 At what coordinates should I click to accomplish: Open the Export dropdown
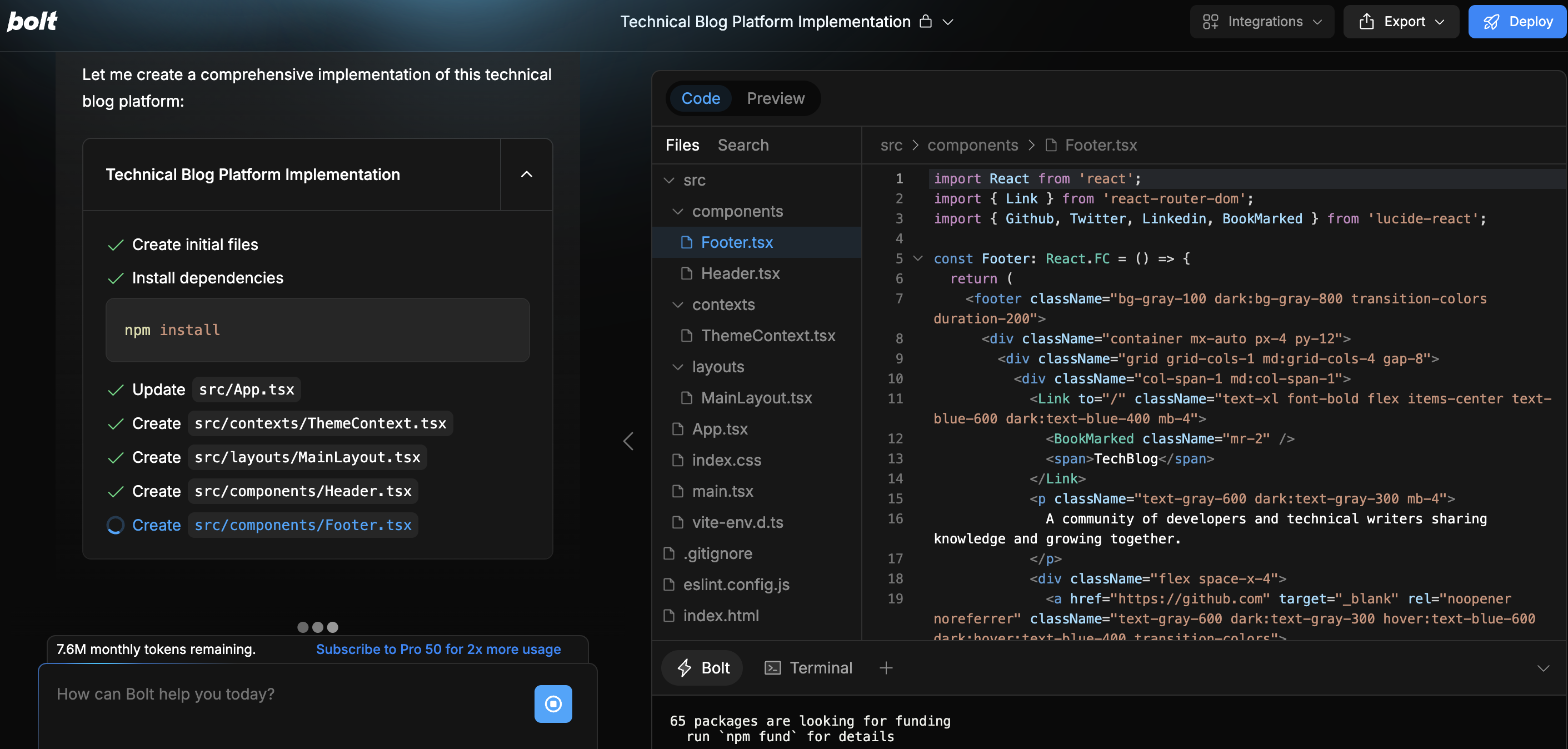click(x=1401, y=21)
